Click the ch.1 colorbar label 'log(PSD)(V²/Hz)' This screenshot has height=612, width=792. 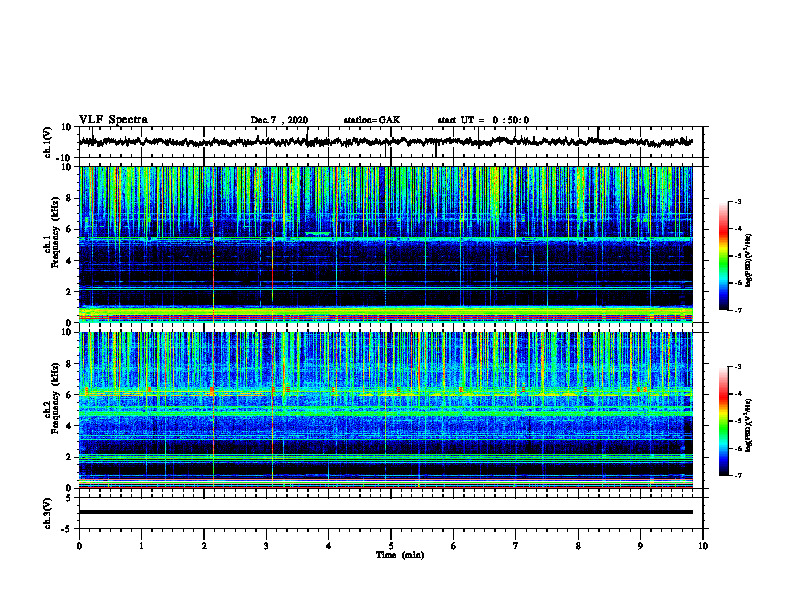click(x=749, y=260)
